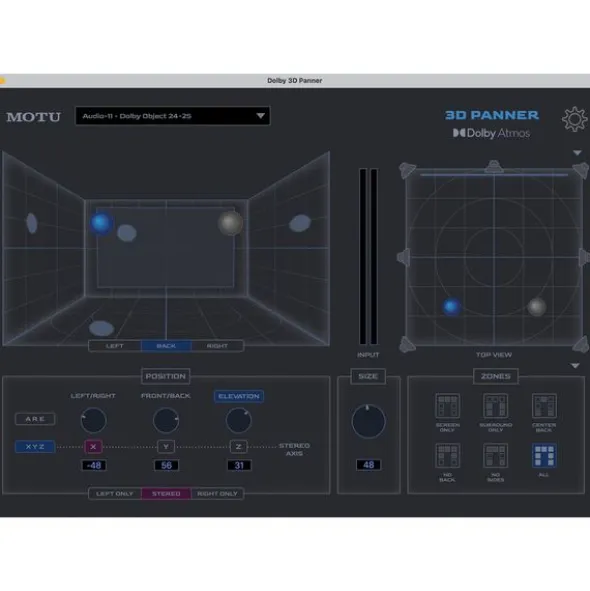Viewport: 590px width, 591px height.
Task: Select the Screen Only zone icon
Action: pyautogui.click(x=447, y=406)
